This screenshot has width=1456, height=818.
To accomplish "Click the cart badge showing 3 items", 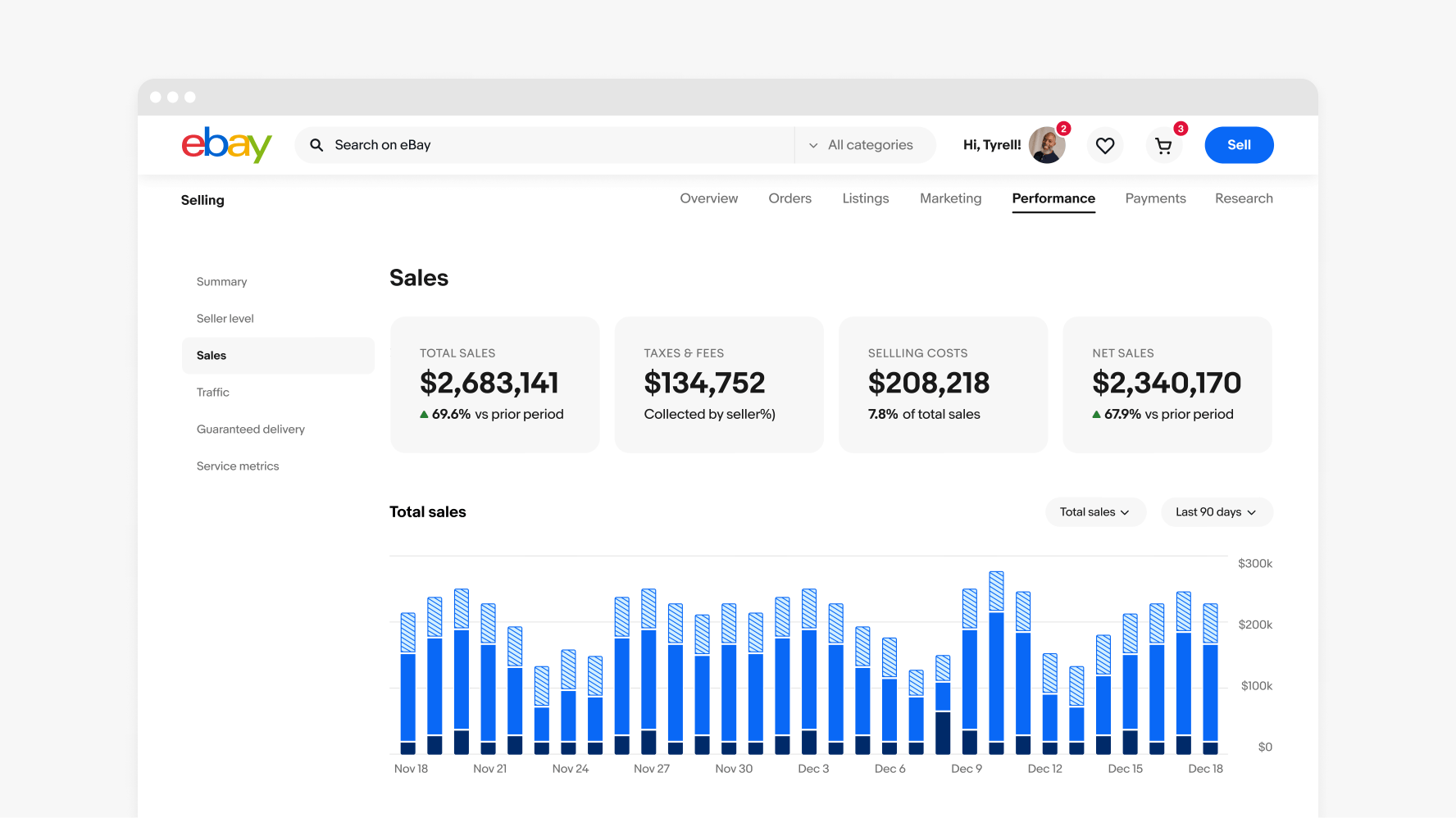I will pyautogui.click(x=1180, y=129).
